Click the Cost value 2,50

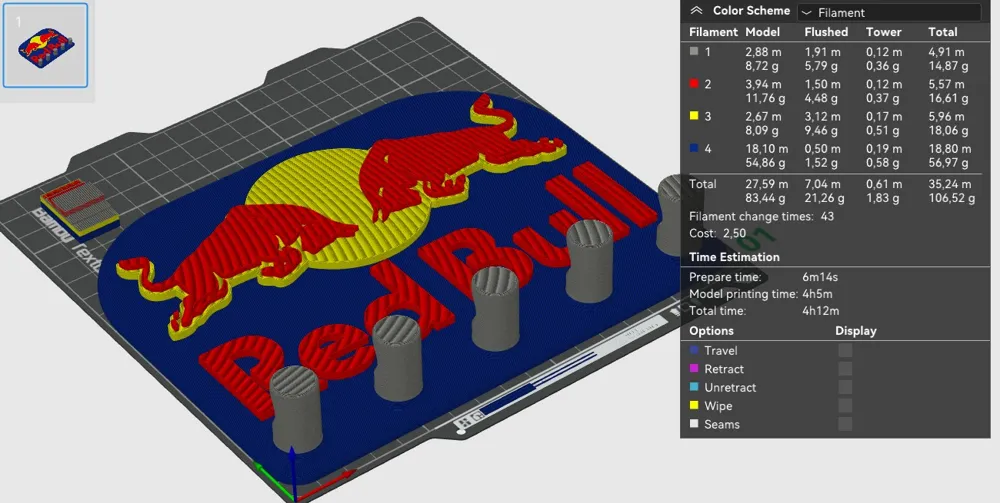[x=735, y=233]
